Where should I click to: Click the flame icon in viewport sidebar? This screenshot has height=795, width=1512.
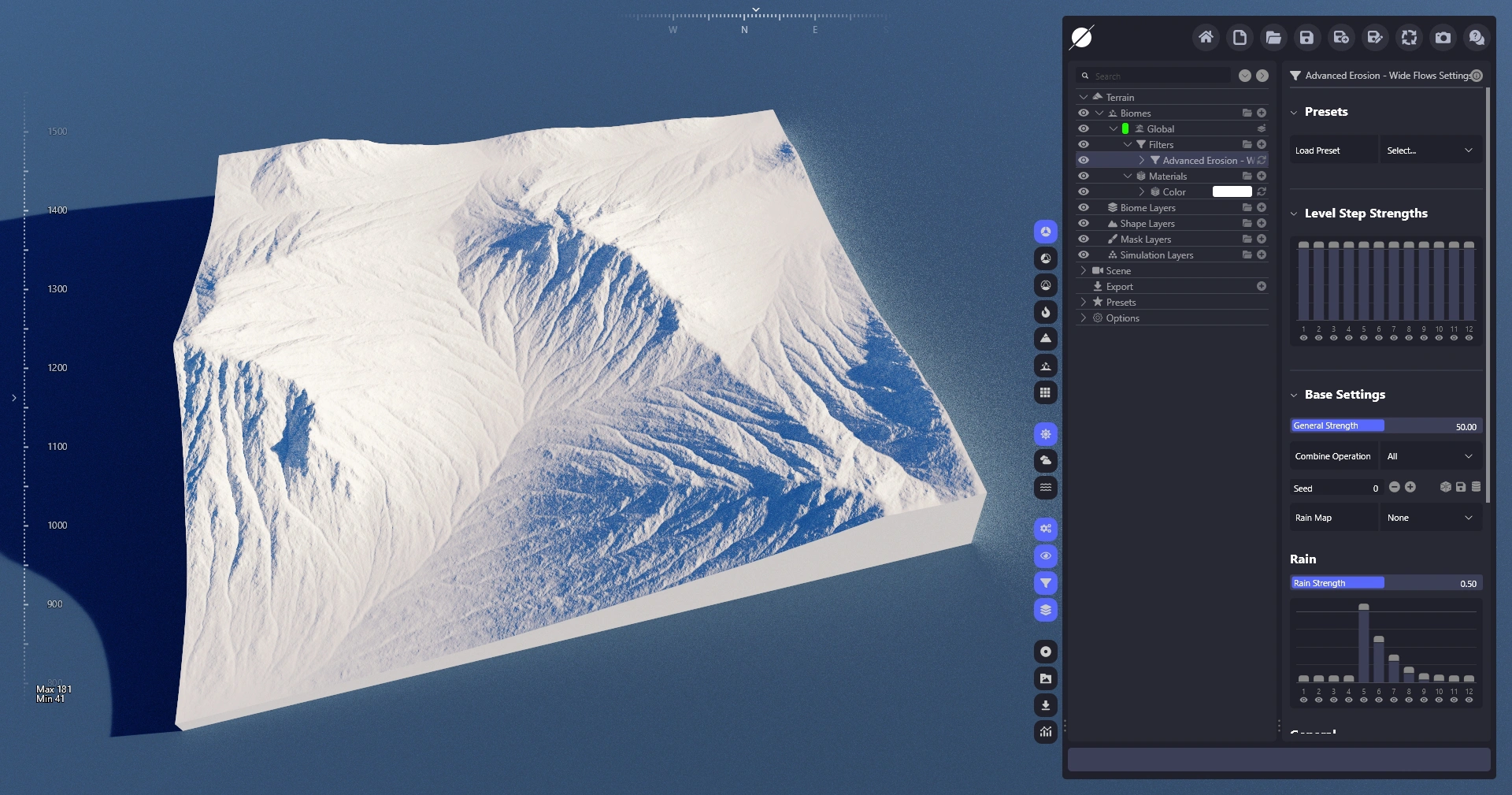pos(1045,312)
